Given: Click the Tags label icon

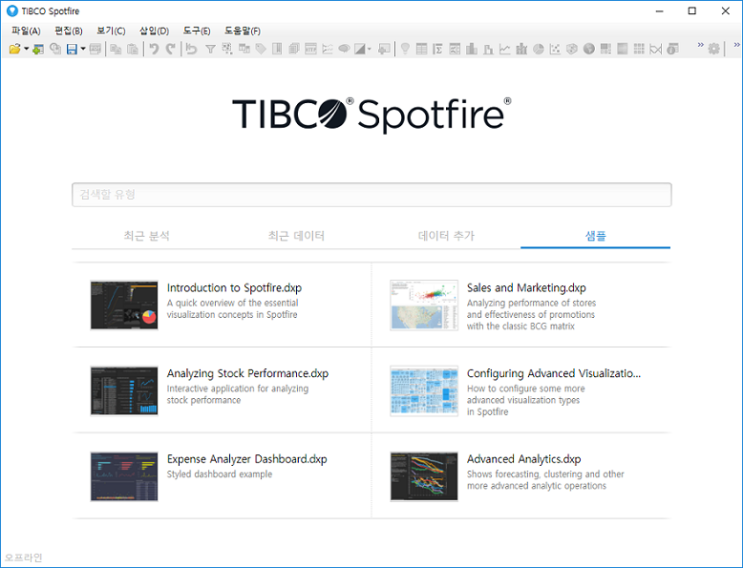Looking at the screenshot, I should click(x=261, y=49).
